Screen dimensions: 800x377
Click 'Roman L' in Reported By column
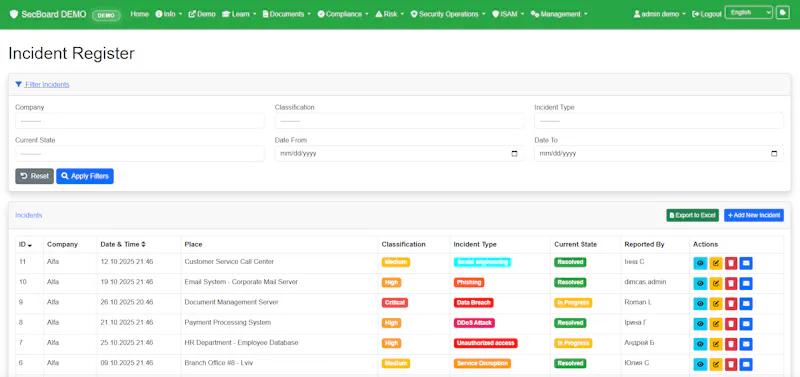[638, 302]
